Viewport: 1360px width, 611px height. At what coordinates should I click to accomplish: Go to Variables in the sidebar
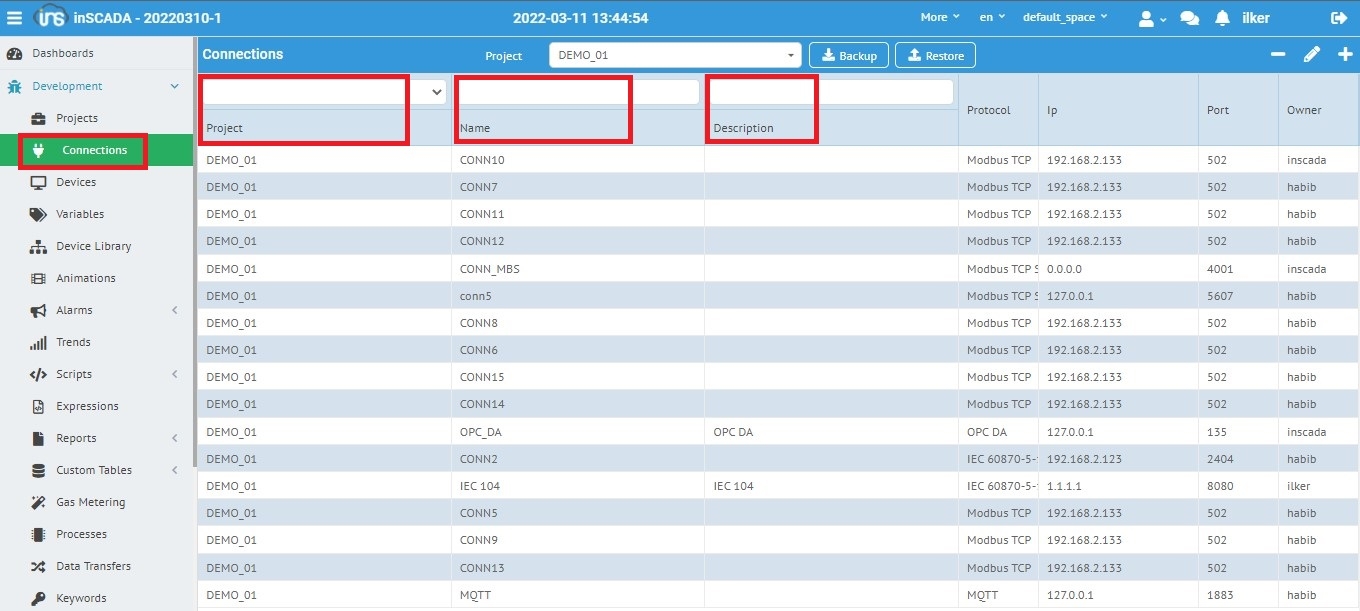click(80, 214)
